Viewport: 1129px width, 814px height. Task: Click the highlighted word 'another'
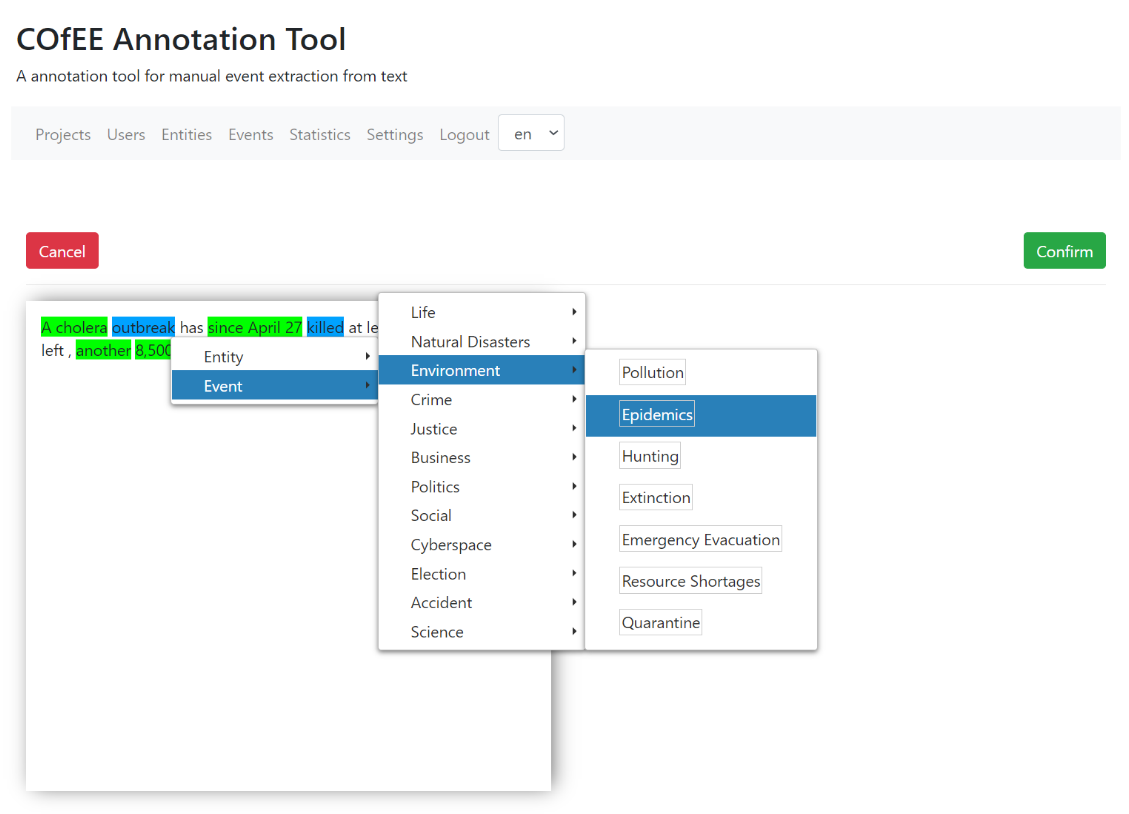click(103, 351)
